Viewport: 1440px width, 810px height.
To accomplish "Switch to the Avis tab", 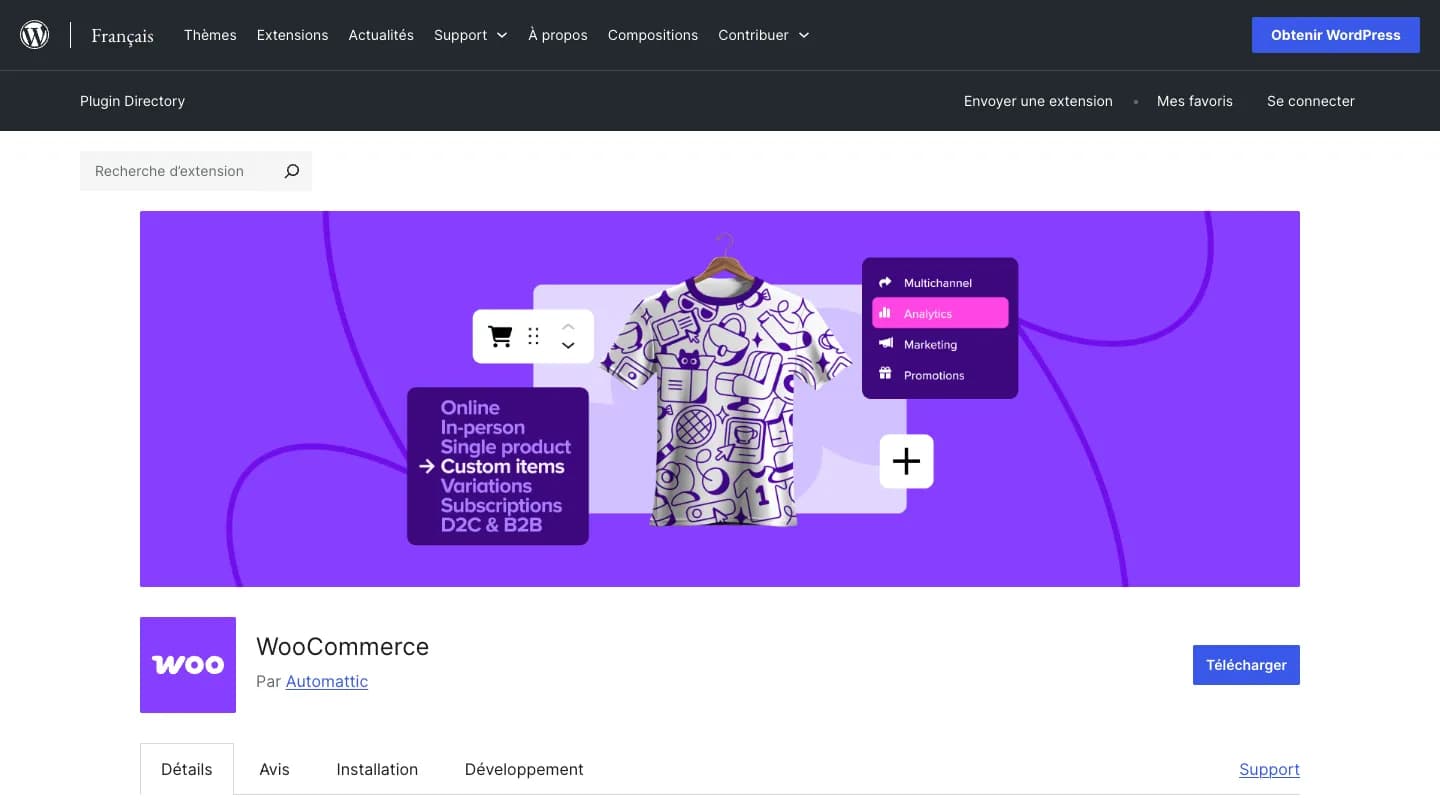I will point(274,769).
